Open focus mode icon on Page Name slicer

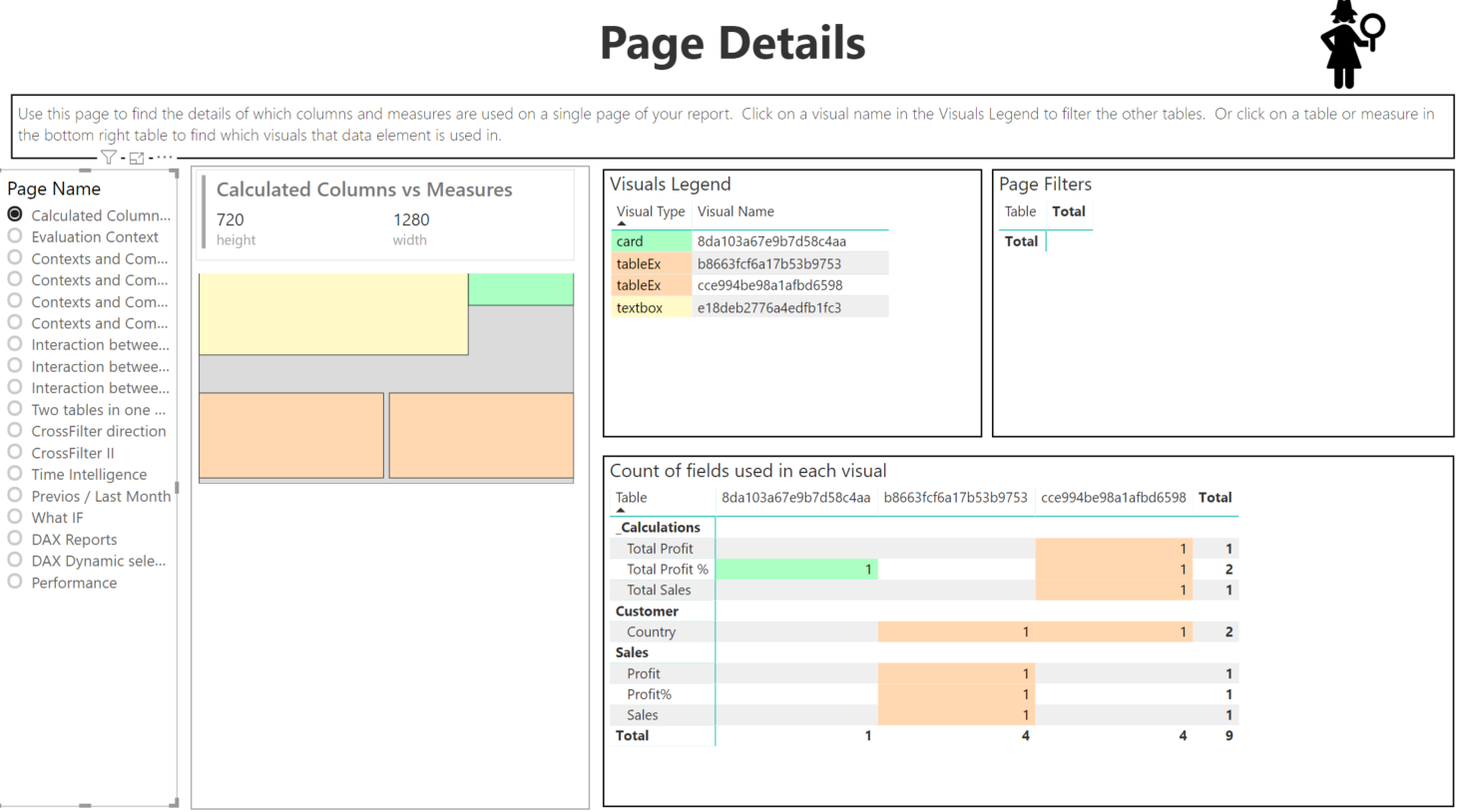click(137, 158)
